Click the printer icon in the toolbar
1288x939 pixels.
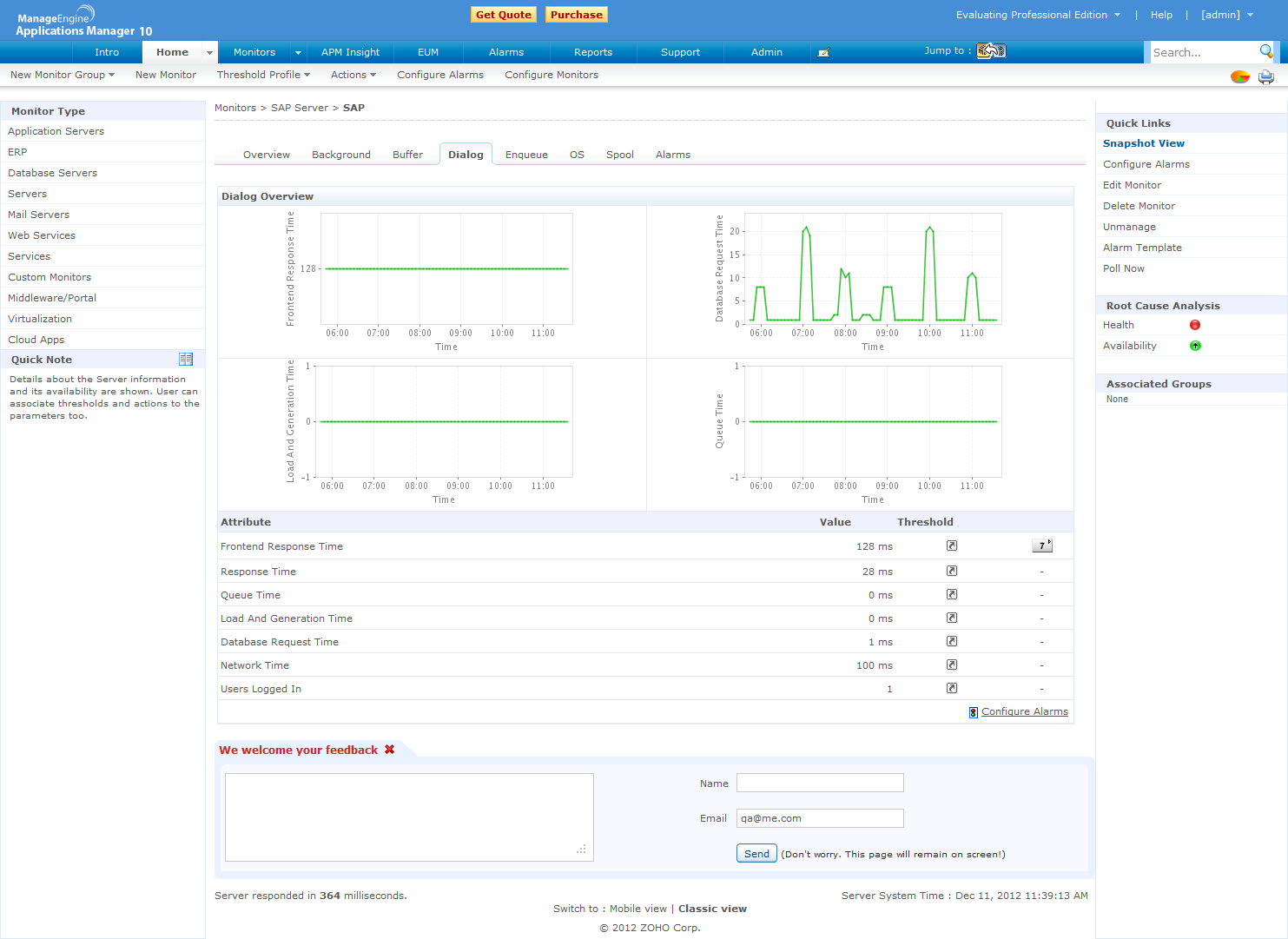(1266, 77)
